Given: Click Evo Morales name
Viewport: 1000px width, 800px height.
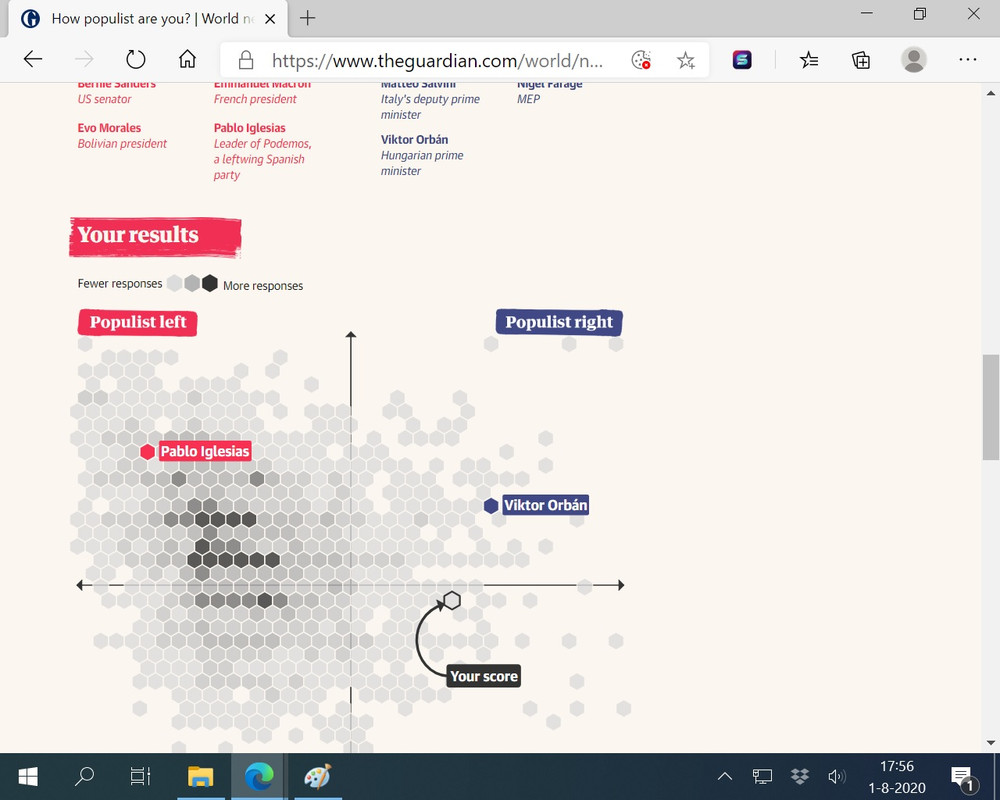Looking at the screenshot, I should pos(109,128).
